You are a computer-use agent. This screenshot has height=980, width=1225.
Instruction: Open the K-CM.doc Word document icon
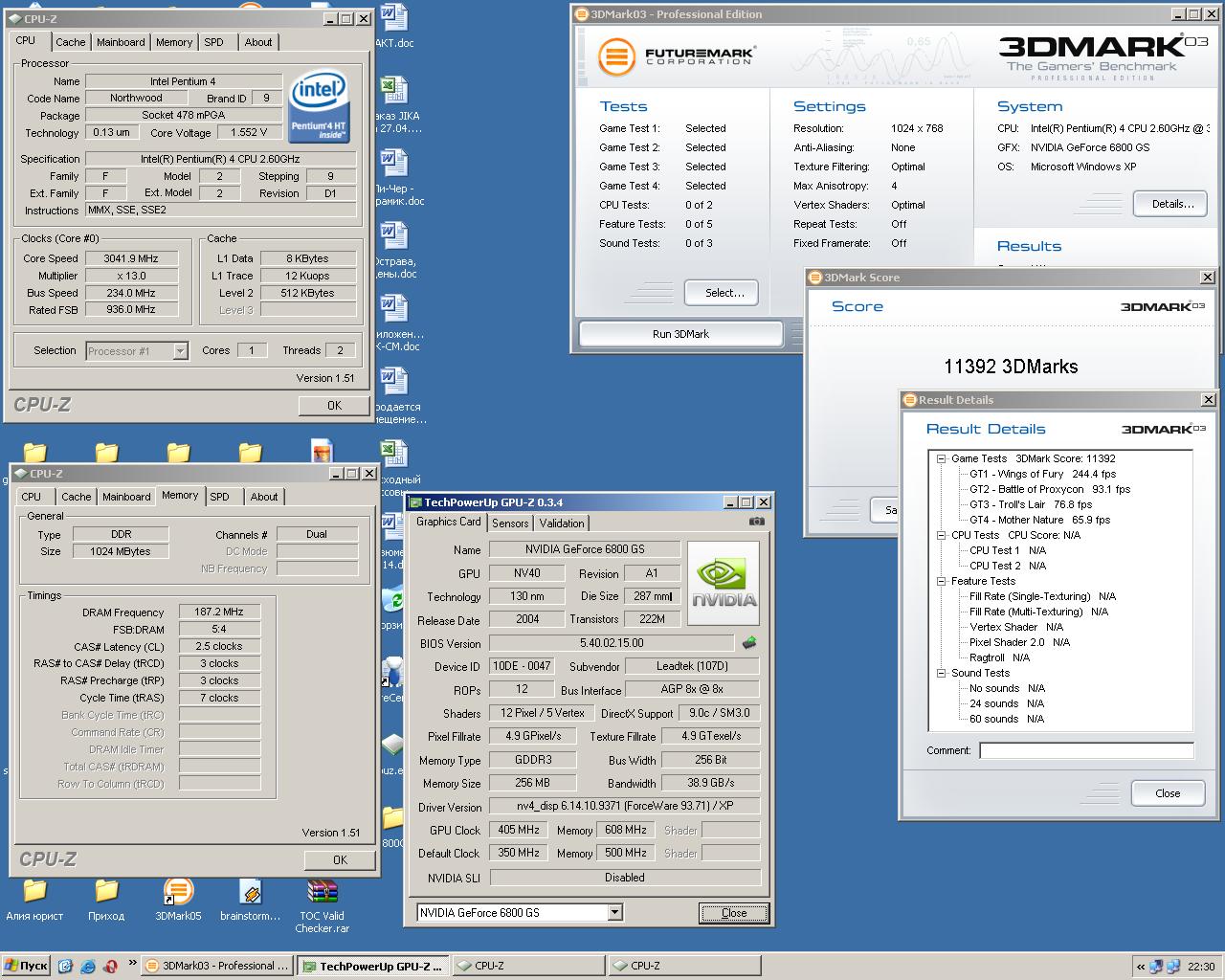tap(393, 310)
